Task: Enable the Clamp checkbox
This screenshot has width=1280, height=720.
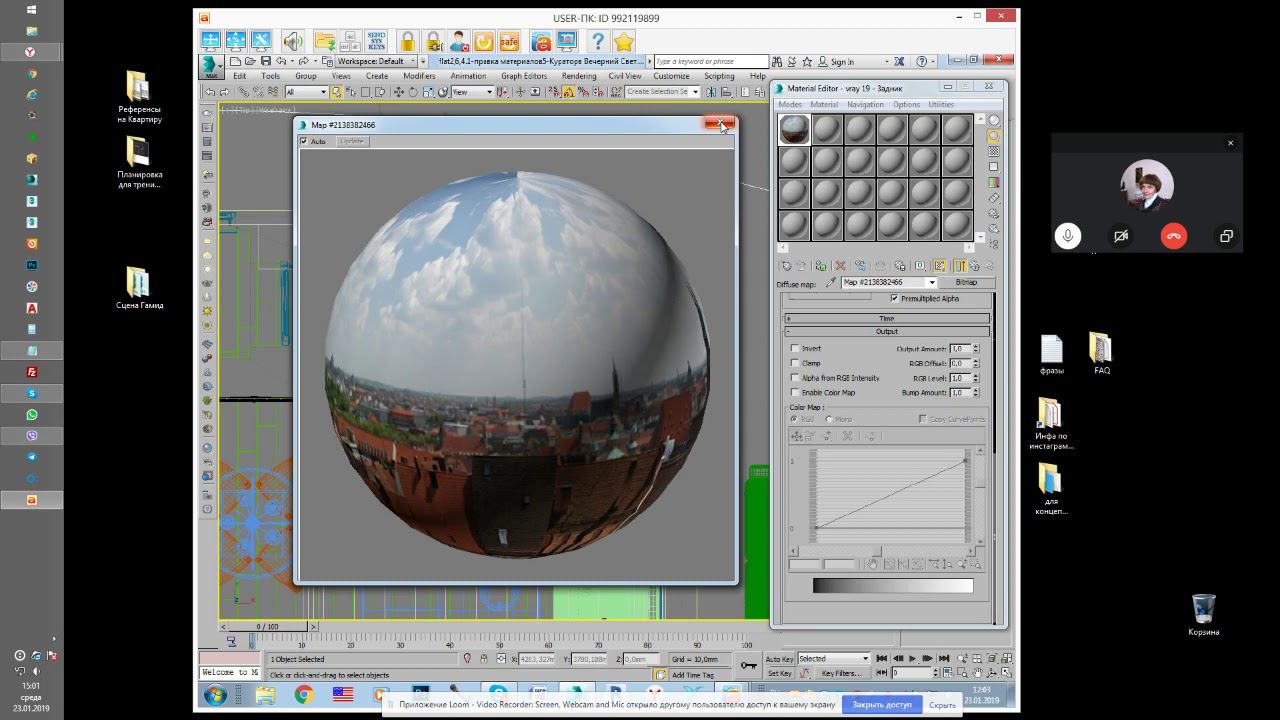Action: click(795, 363)
